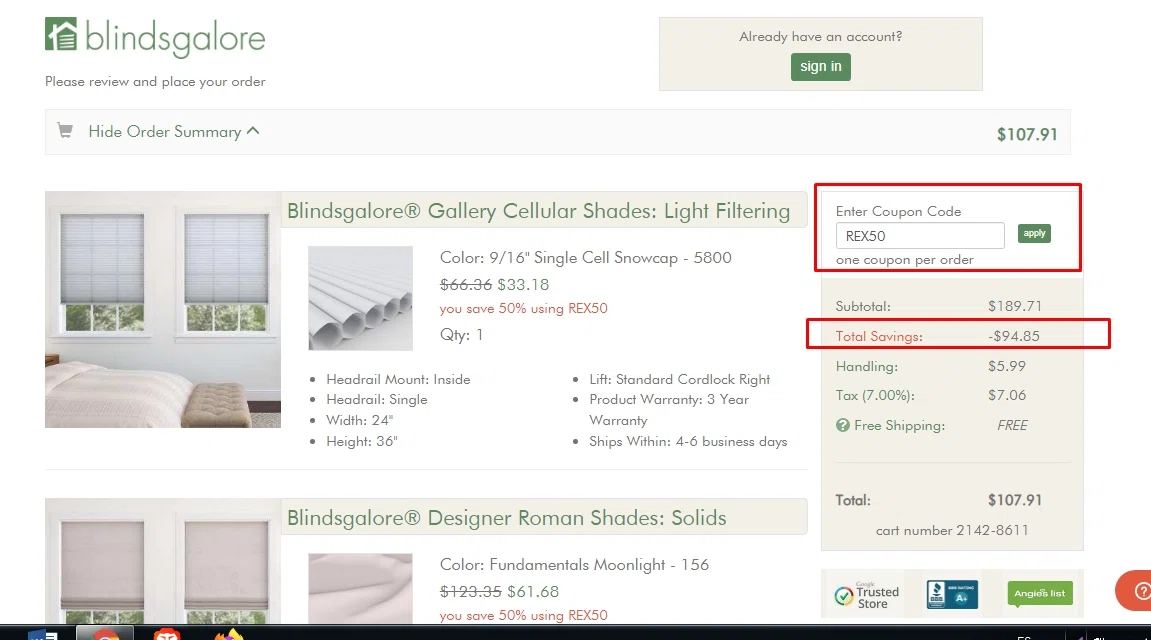Click the cellular shades bedroom room photo
The height and width of the screenshot is (640, 1151).
[163, 310]
